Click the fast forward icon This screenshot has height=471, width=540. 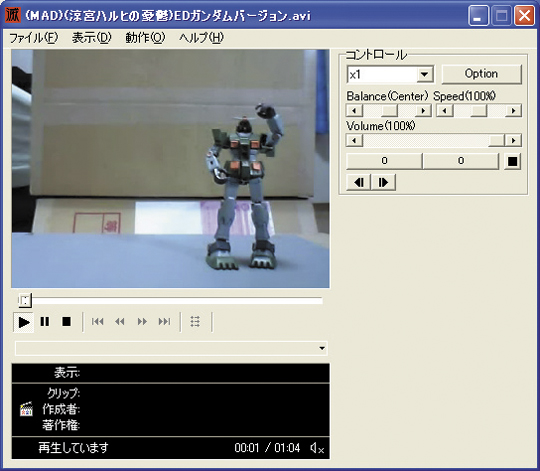(142, 322)
